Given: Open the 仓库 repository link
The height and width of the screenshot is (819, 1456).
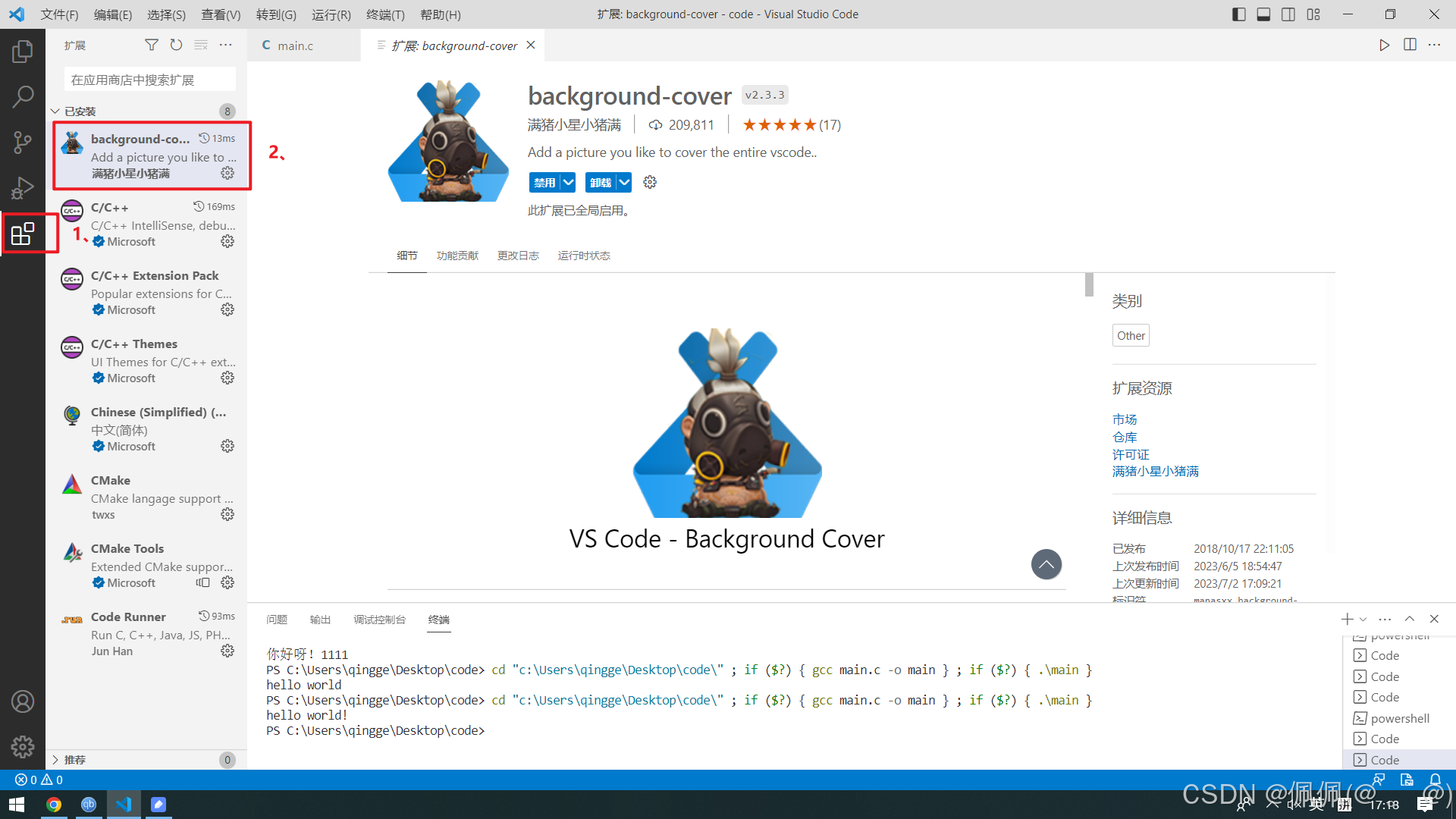Looking at the screenshot, I should [1125, 438].
